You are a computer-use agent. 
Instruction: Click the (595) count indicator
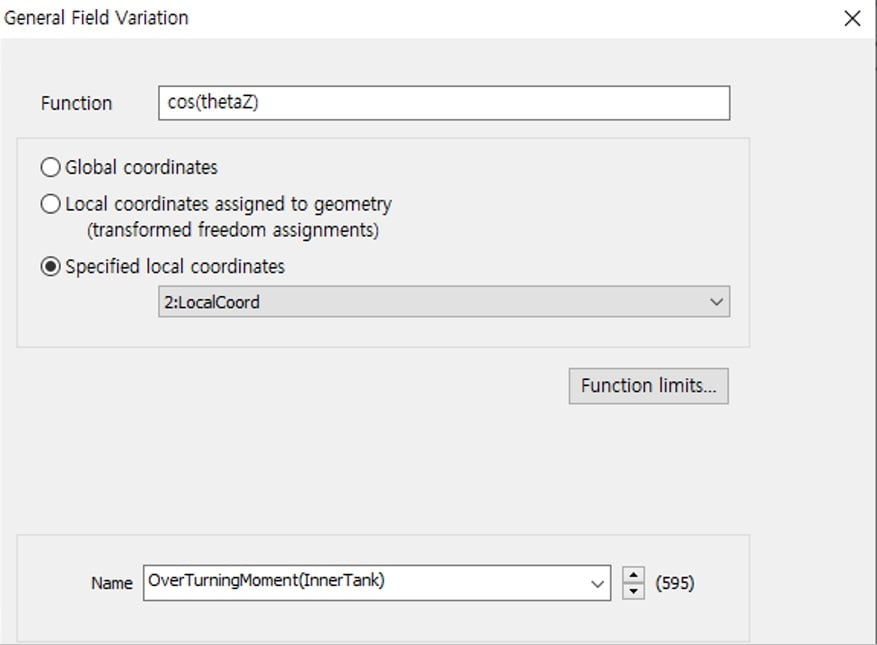click(x=674, y=582)
